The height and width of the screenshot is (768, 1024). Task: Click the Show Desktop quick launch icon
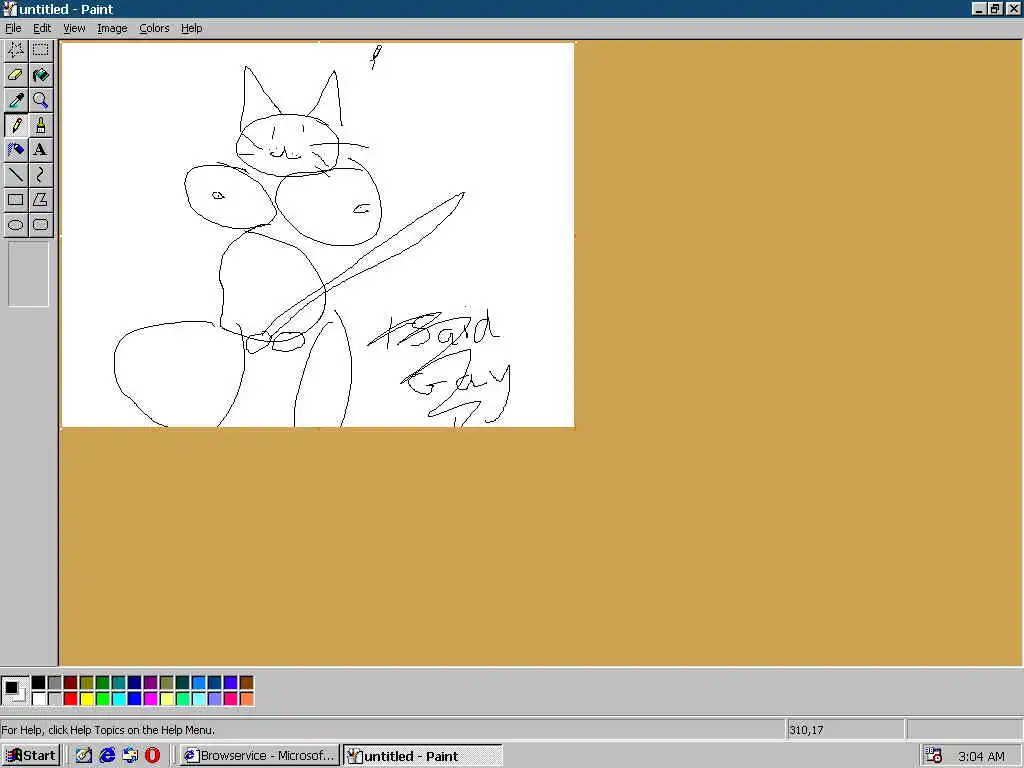(84, 756)
